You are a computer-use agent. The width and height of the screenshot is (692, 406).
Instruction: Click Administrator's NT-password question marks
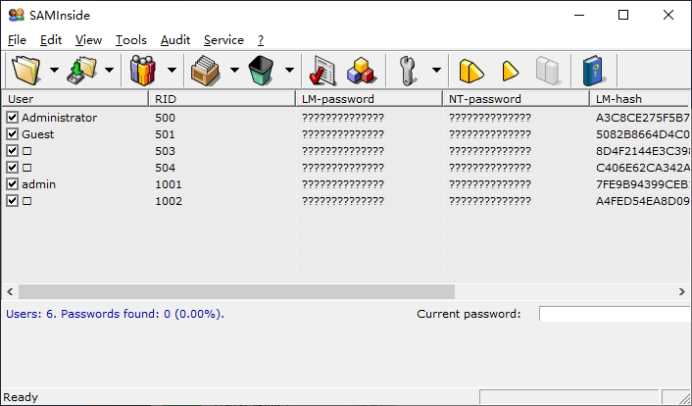490,117
